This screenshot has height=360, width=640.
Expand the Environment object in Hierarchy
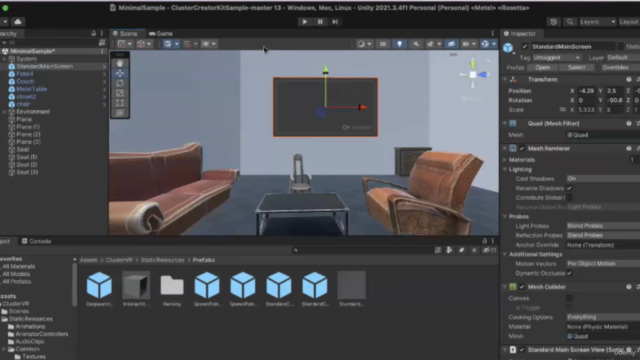4,112
